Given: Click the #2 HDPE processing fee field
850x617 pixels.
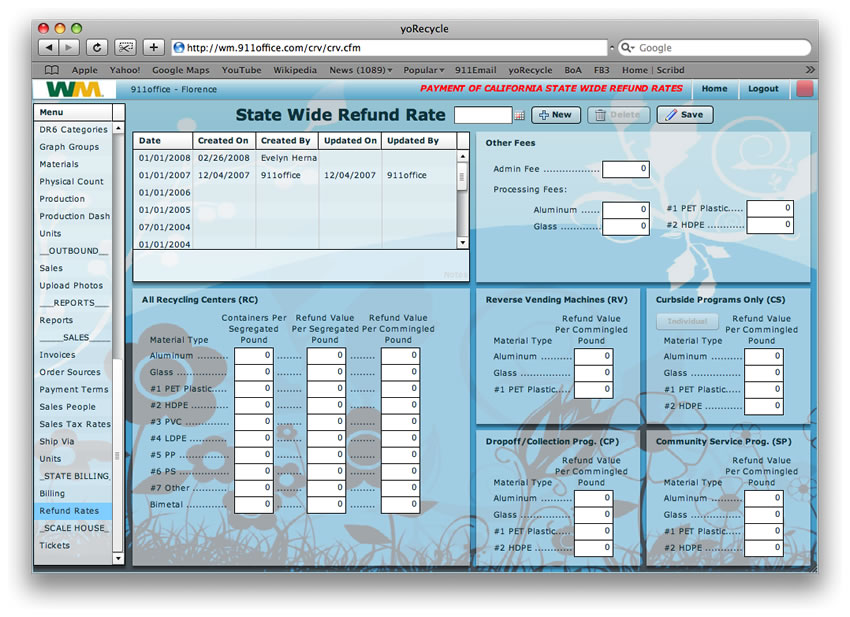Looking at the screenshot, I should click(770, 225).
